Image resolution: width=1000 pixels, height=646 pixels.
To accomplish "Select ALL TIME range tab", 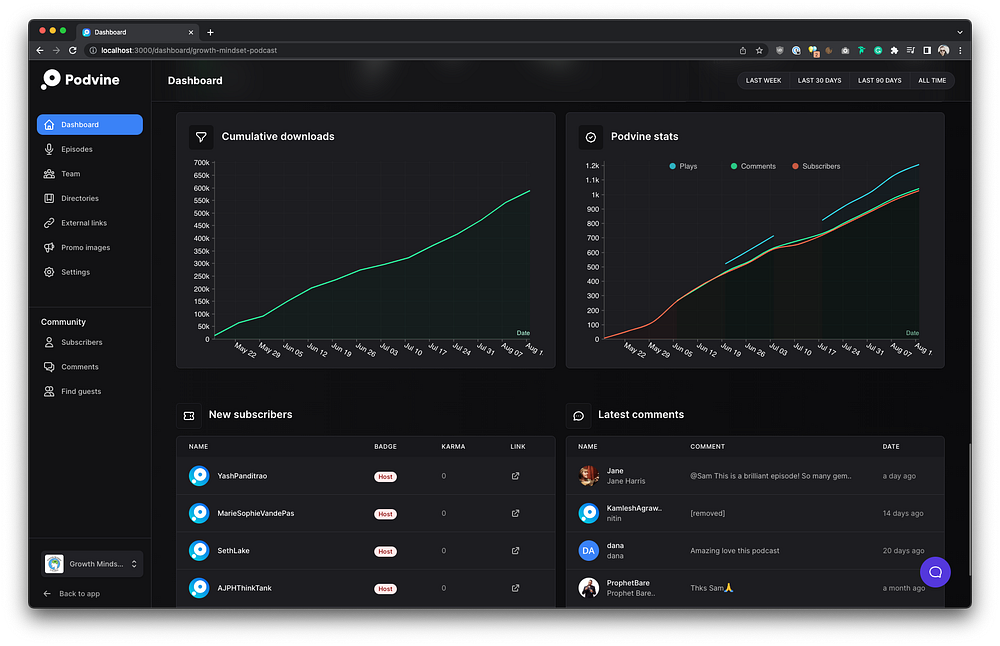I will 932,81.
